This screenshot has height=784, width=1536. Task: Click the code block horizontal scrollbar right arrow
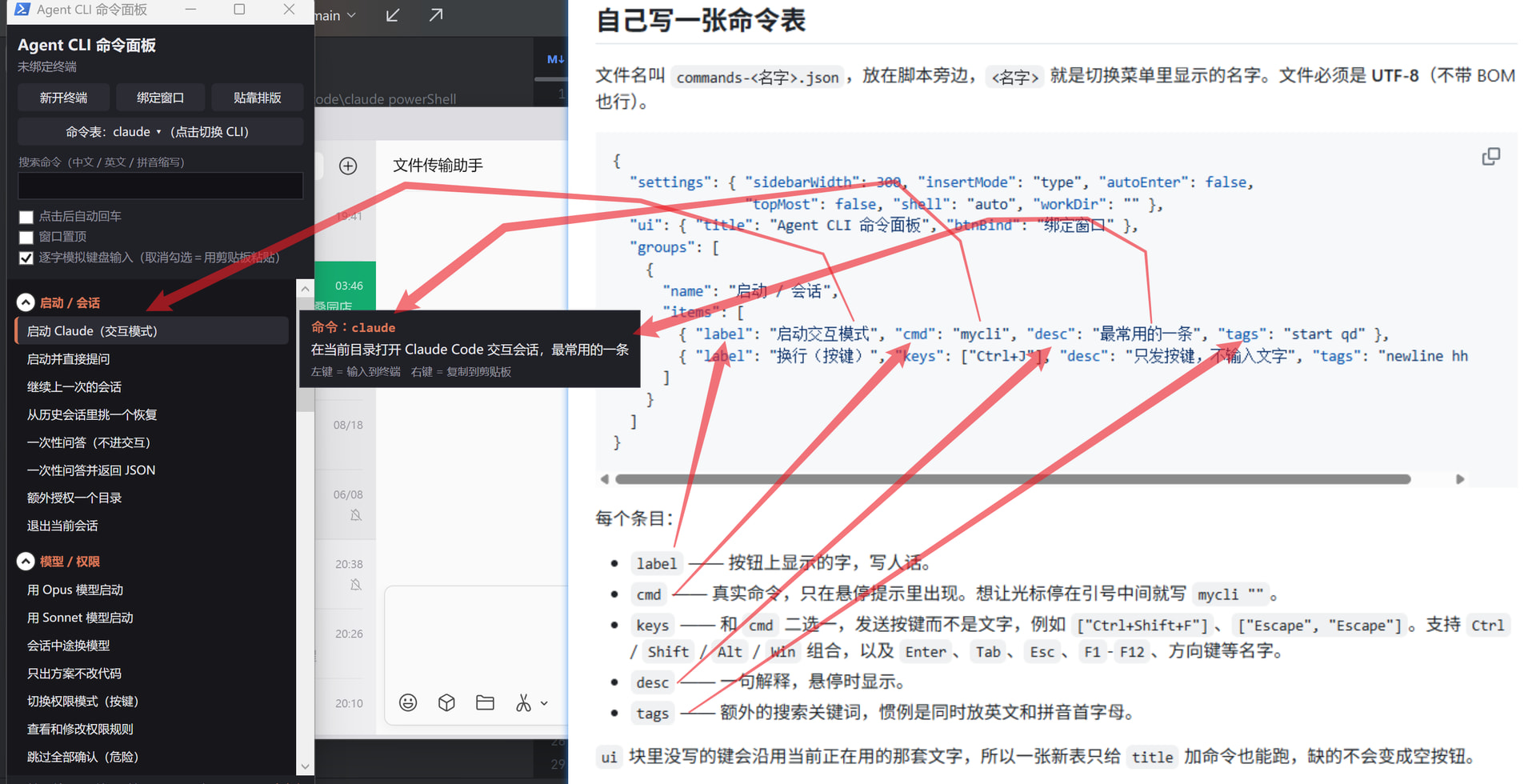click(1460, 479)
